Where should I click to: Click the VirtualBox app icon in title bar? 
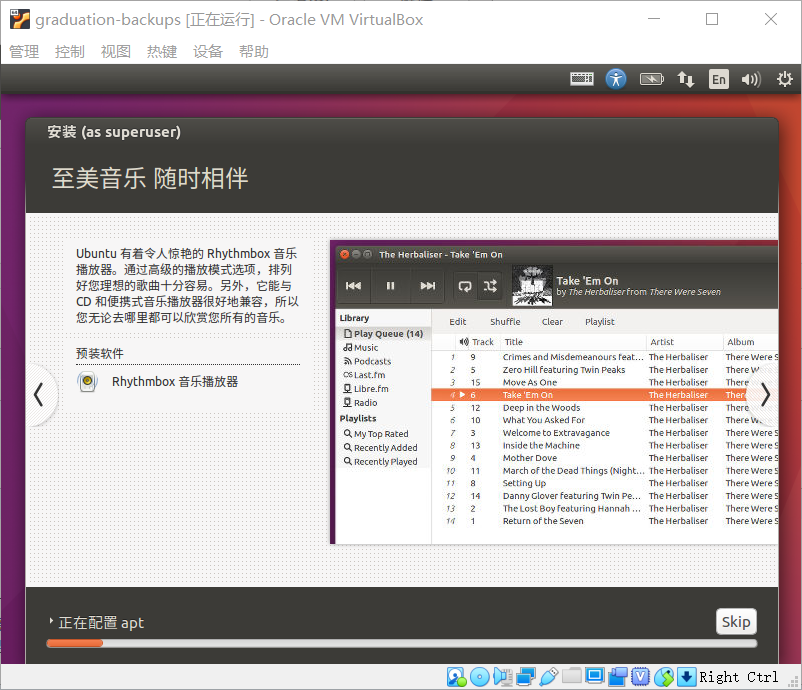20,19
